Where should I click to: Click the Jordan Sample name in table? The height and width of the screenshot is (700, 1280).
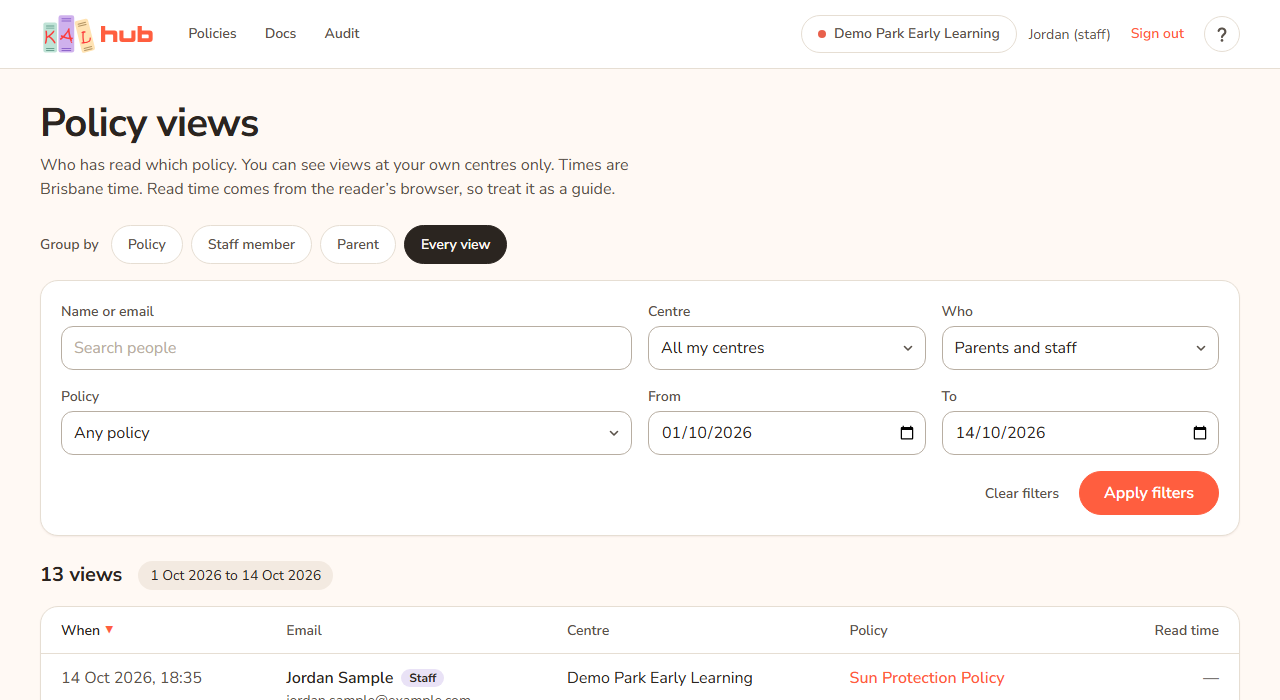pyautogui.click(x=339, y=677)
